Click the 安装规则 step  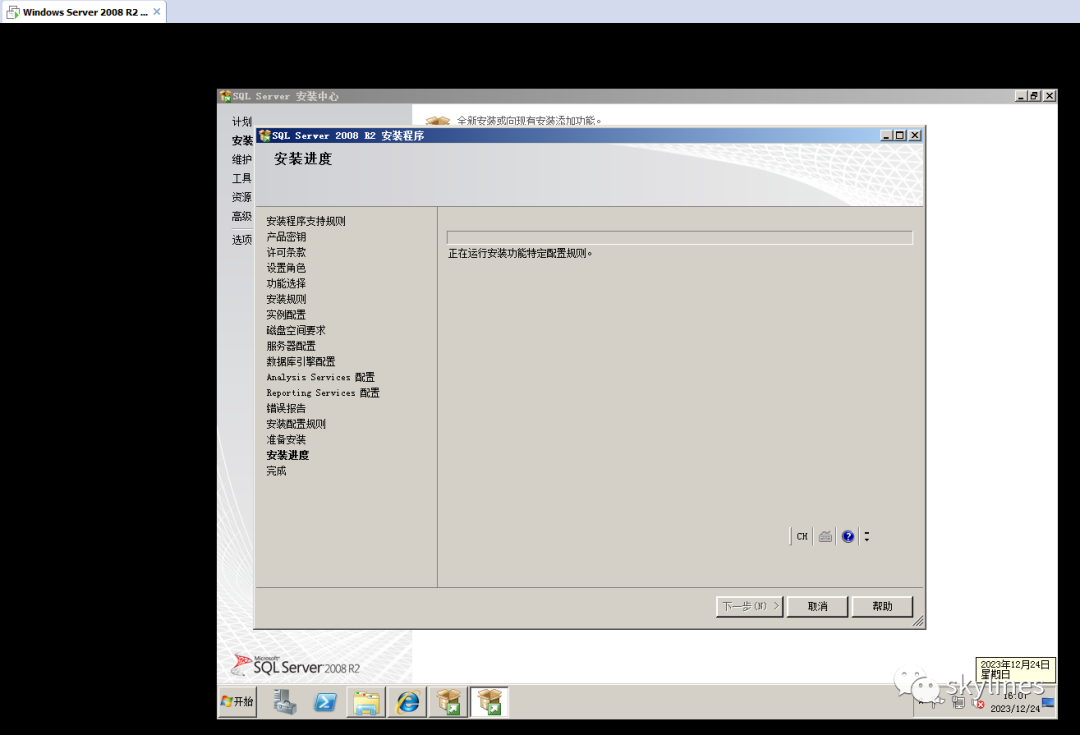(x=286, y=299)
